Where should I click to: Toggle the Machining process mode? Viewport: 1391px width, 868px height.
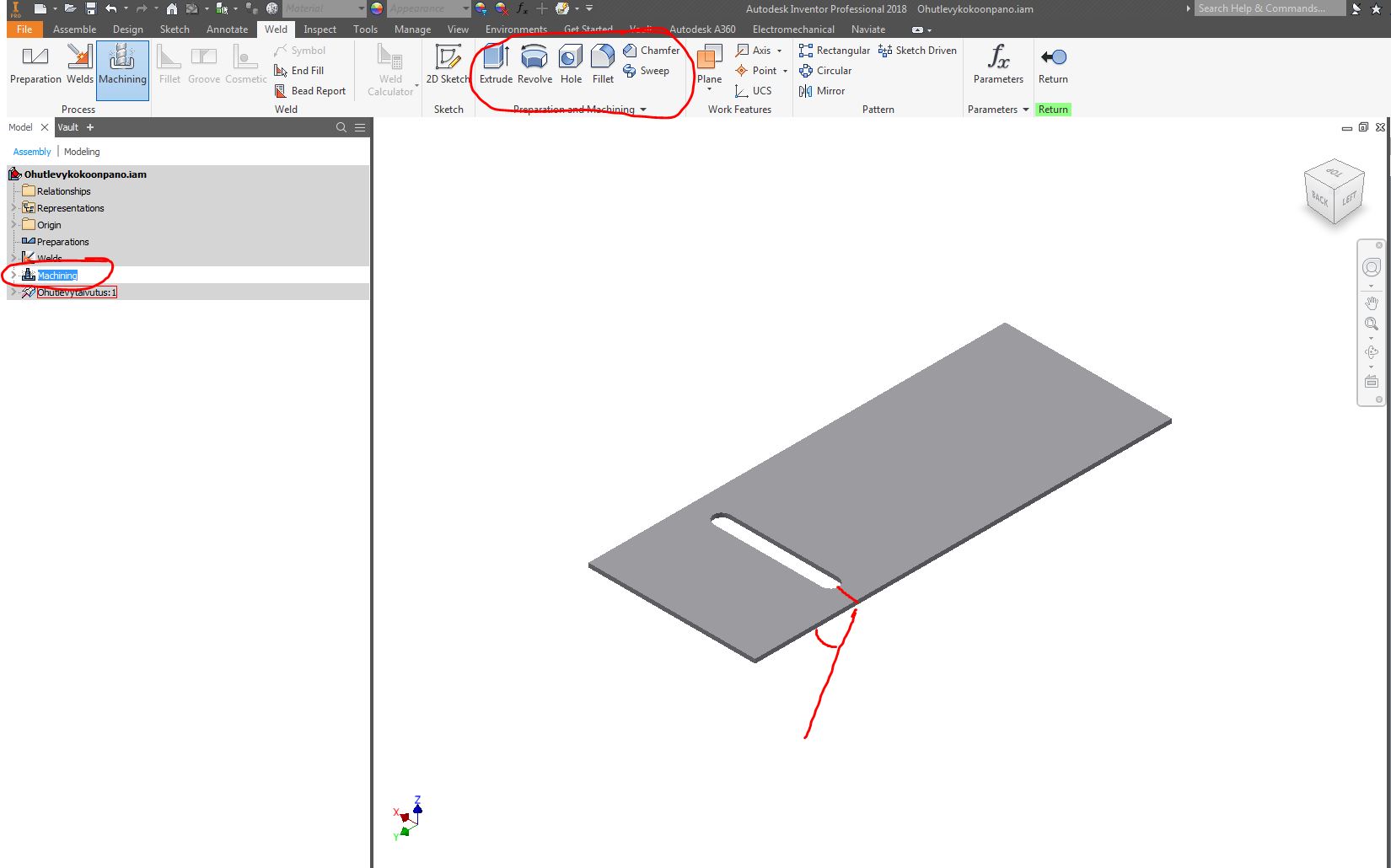click(122, 70)
